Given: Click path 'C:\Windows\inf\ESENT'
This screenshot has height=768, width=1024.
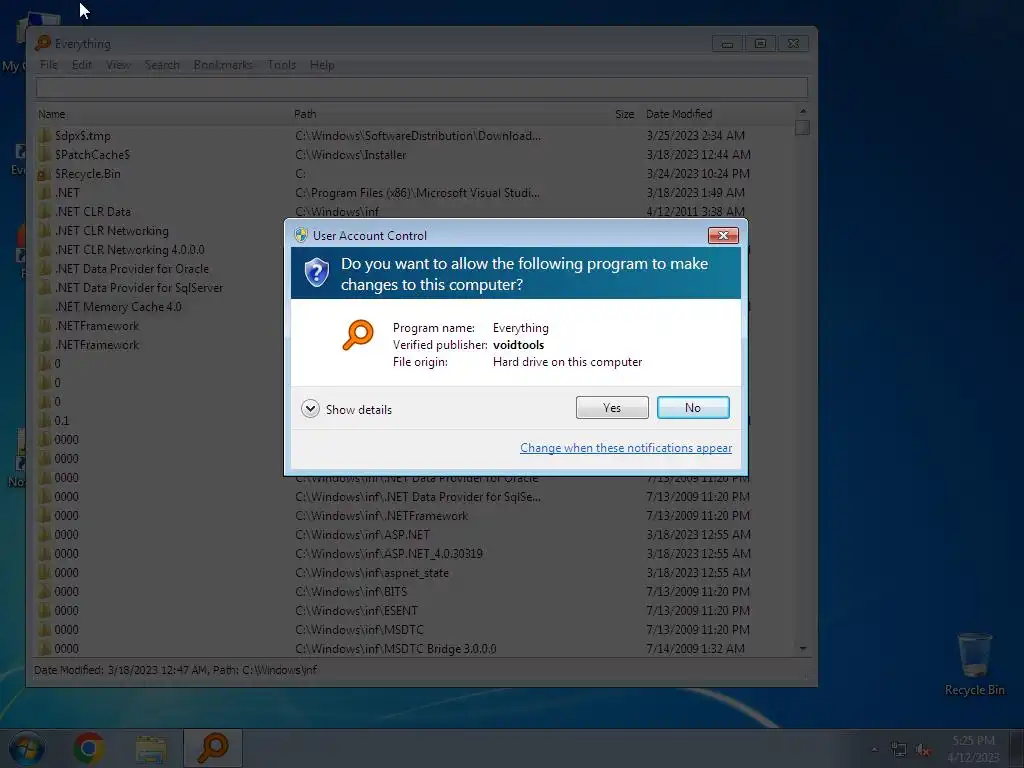Looking at the screenshot, I should pyautogui.click(x=356, y=611).
